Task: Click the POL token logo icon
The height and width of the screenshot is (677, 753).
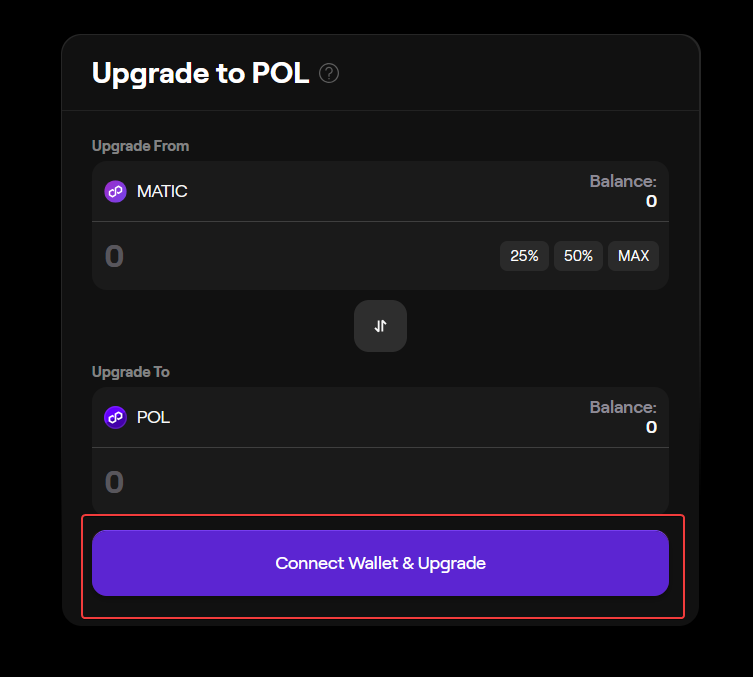Action: [x=116, y=417]
